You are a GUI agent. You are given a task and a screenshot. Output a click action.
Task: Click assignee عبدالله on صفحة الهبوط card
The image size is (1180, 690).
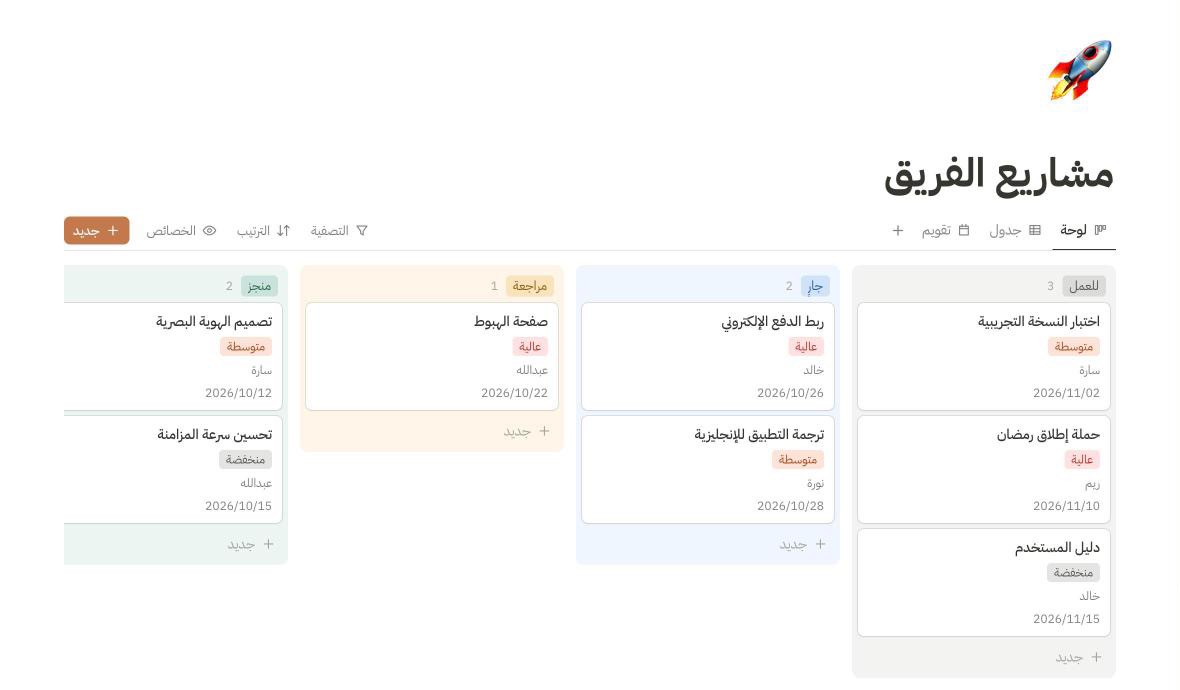tap(532, 370)
